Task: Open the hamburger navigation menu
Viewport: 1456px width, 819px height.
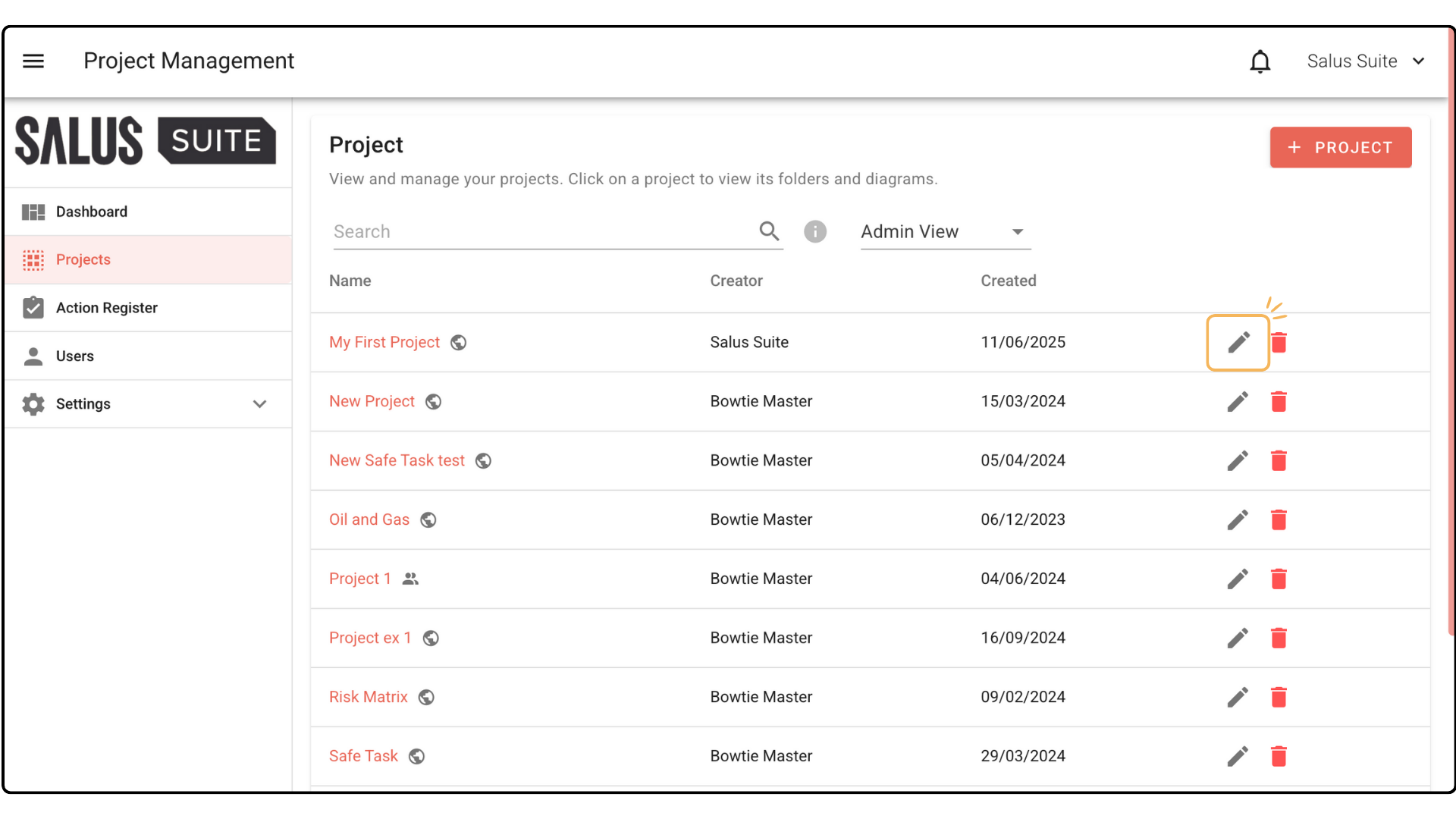Action: 33,61
